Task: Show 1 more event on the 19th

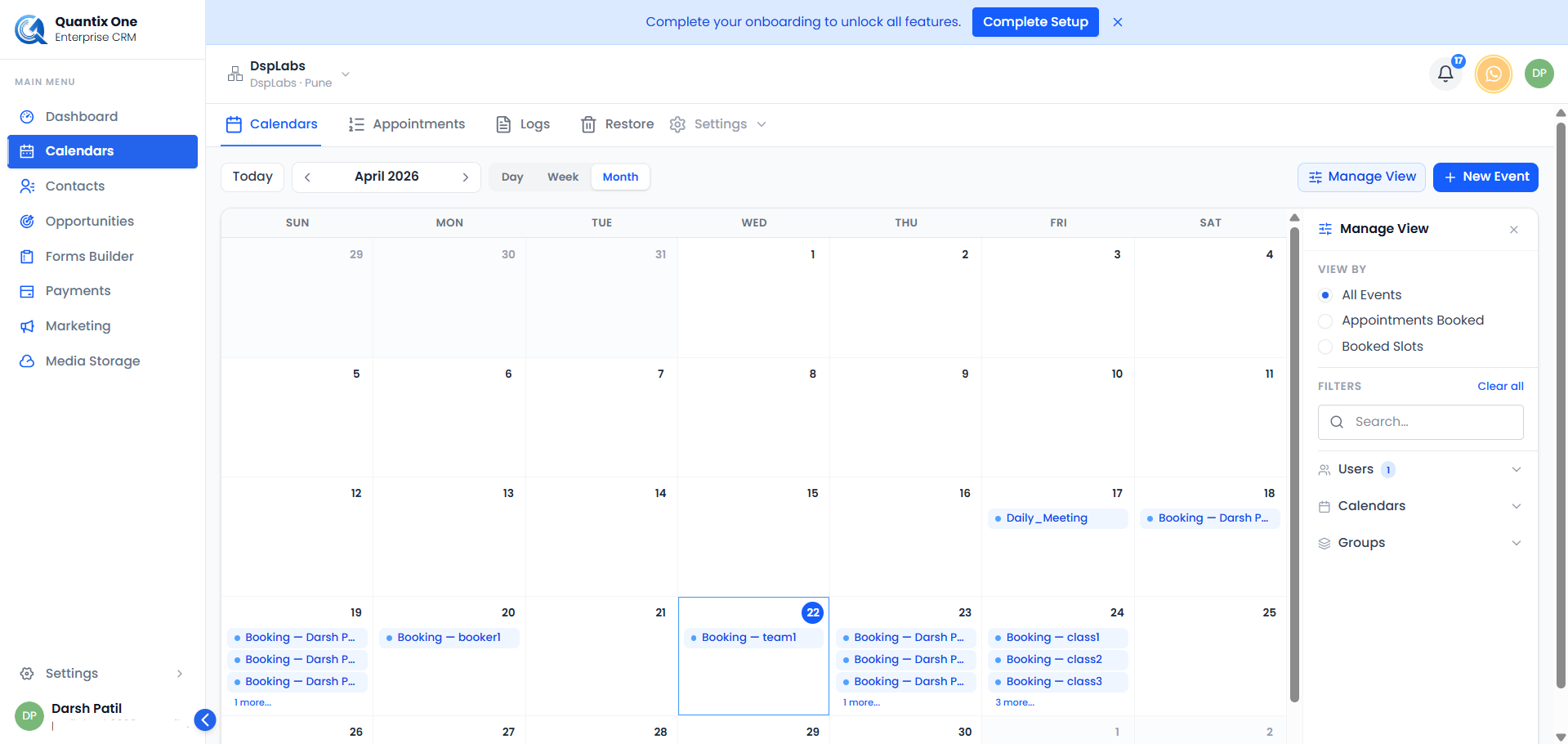Action: [252, 703]
